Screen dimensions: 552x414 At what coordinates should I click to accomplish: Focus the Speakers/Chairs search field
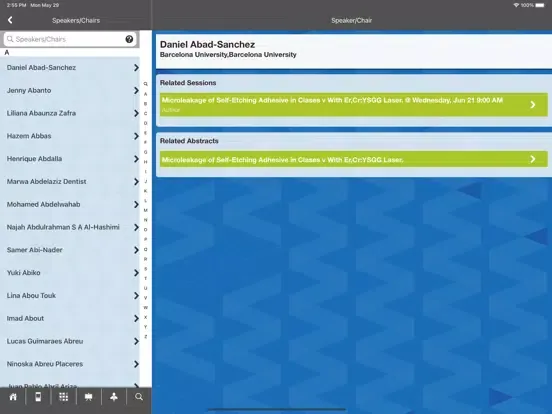(70, 39)
